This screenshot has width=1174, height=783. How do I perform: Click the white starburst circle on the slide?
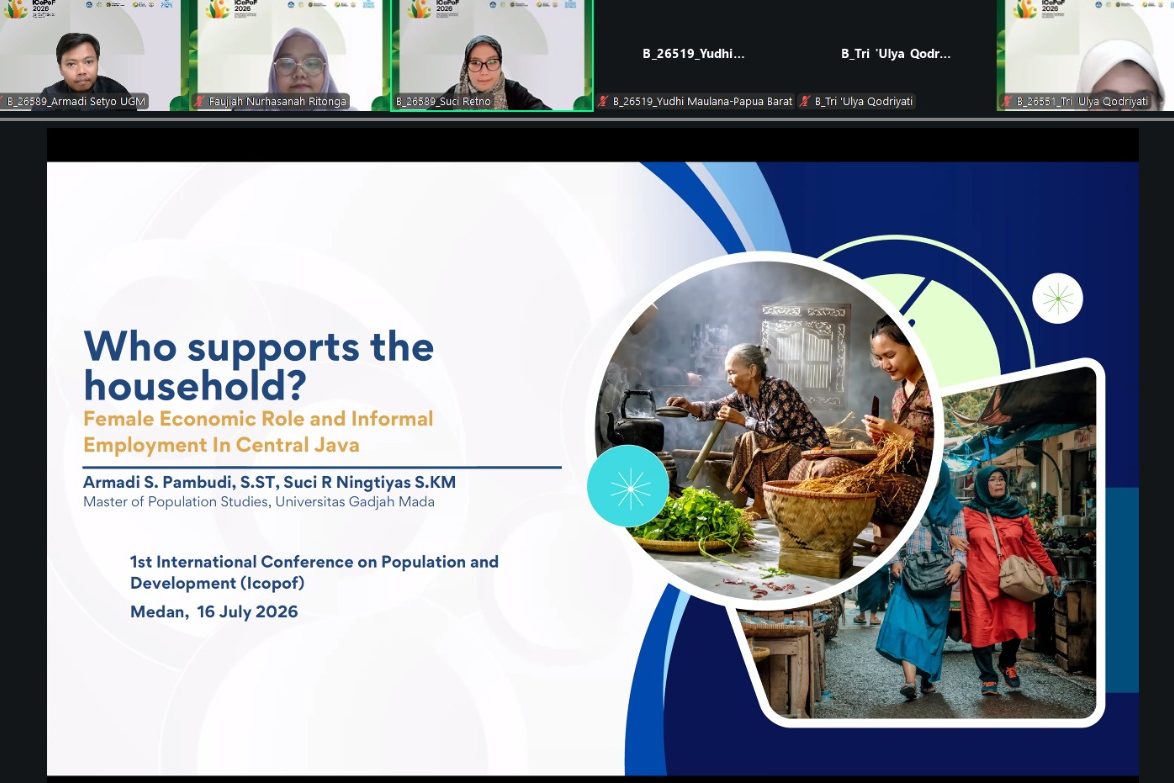pos(1057,299)
